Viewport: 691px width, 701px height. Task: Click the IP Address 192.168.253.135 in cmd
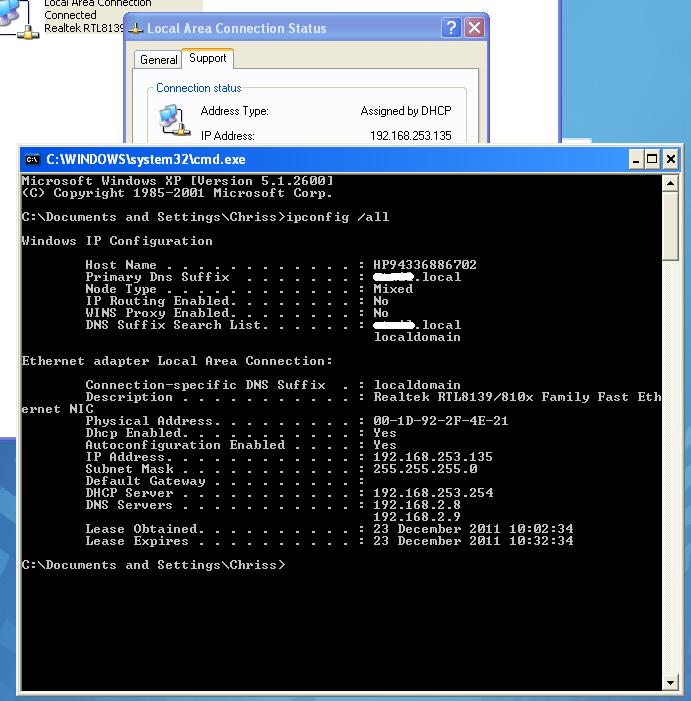pyautogui.click(x=433, y=457)
